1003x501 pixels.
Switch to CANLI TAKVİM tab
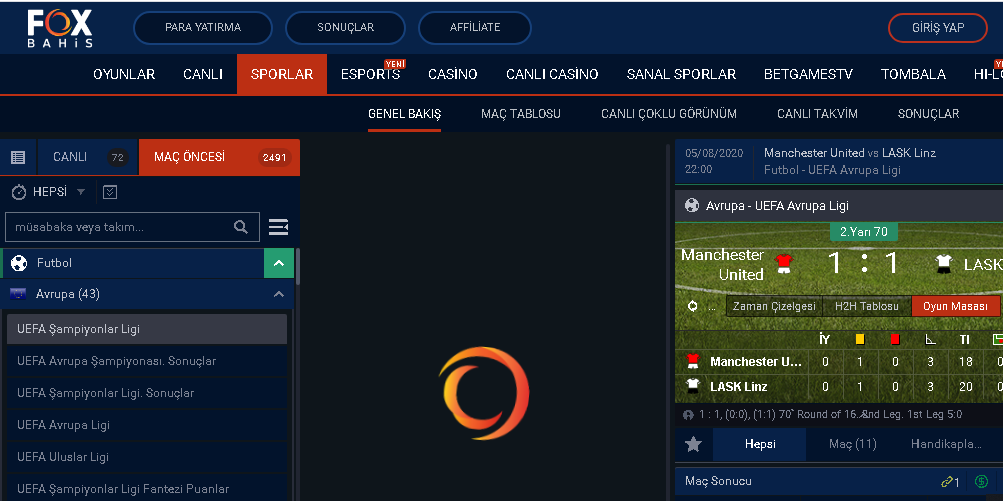click(x=817, y=114)
